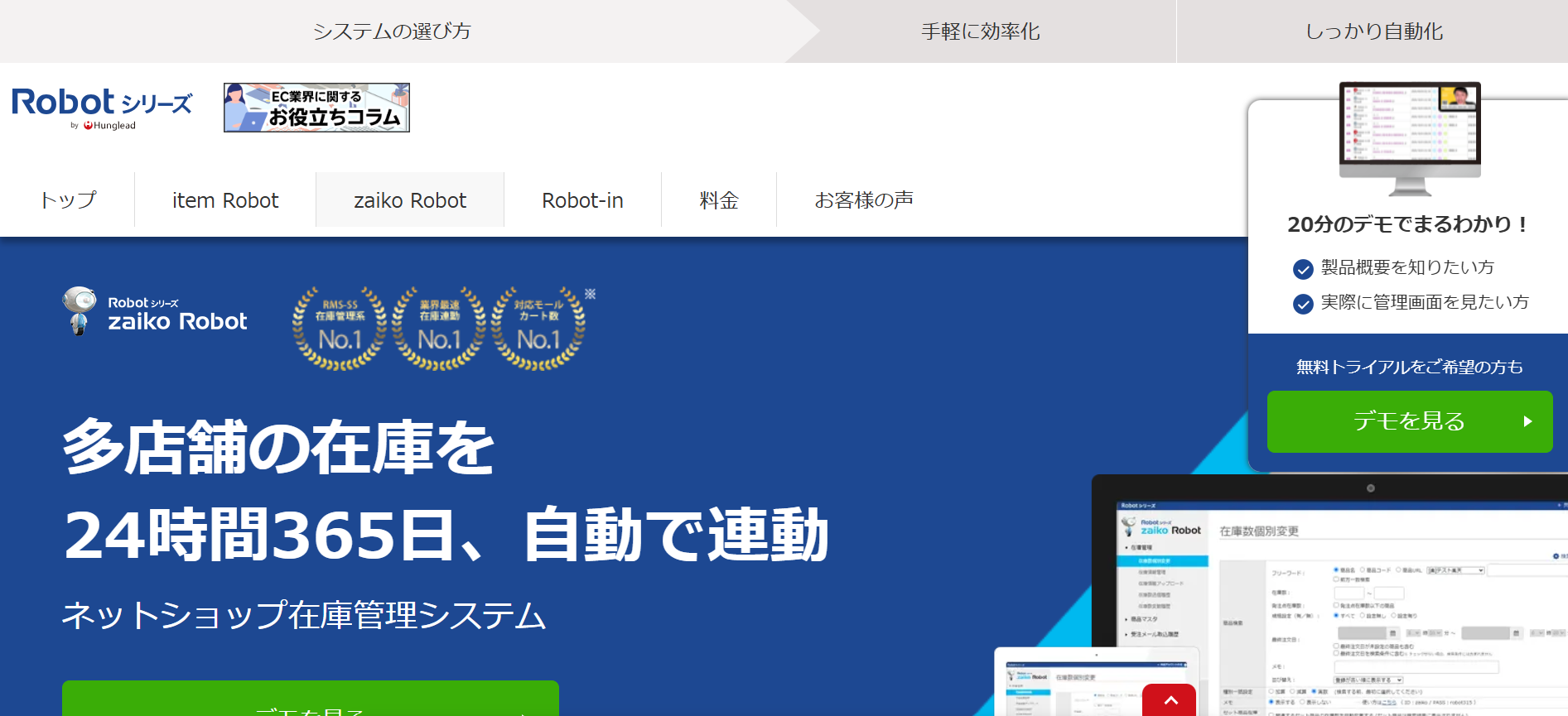This screenshot has height=716, width=1568.
Task: Click the RMS-SS 在庫管理系 No.1 badge
Action: click(340, 328)
